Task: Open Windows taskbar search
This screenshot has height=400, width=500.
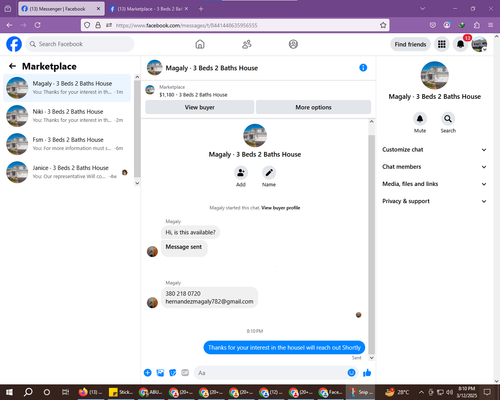Action: click(28, 392)
